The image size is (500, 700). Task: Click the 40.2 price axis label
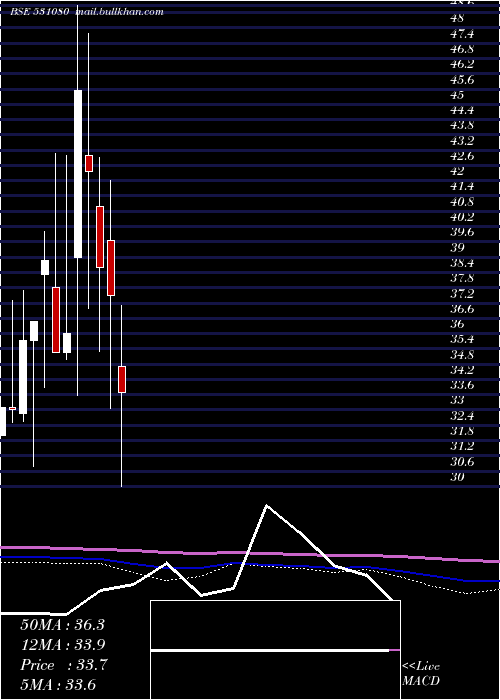coord(462,217)
